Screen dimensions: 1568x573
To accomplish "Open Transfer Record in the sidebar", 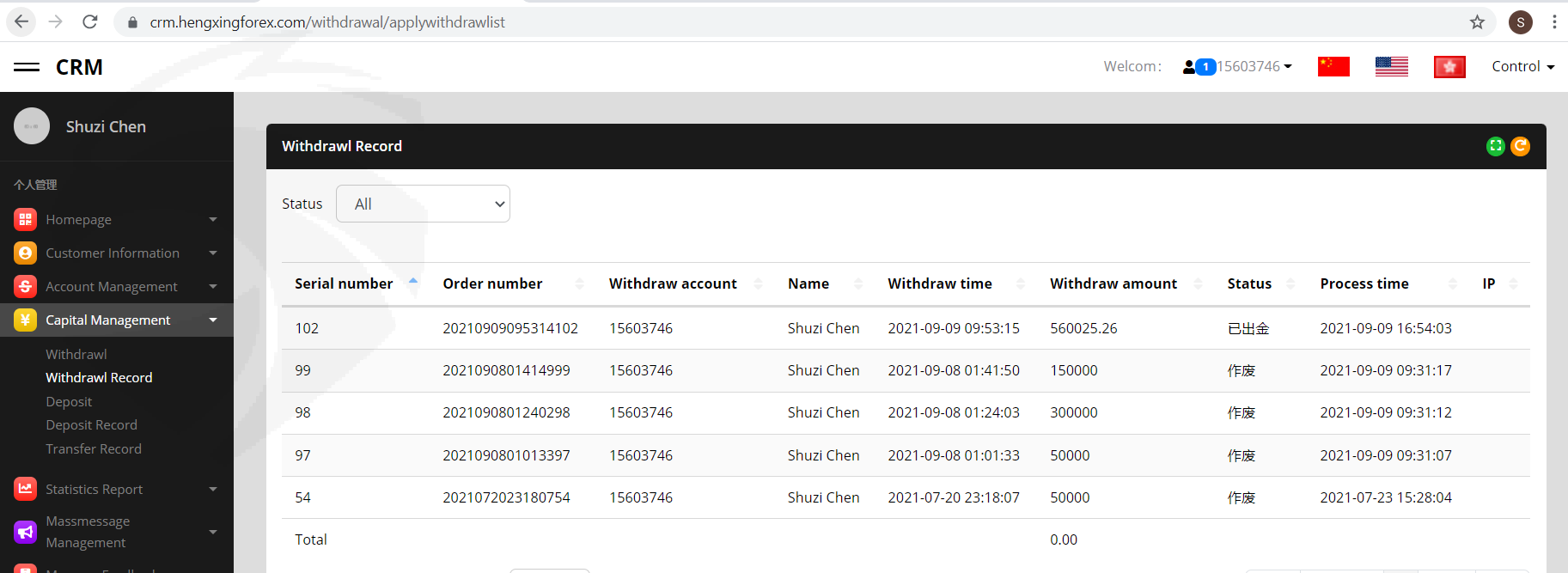I will pyautogui.click(x=93, y=448).
